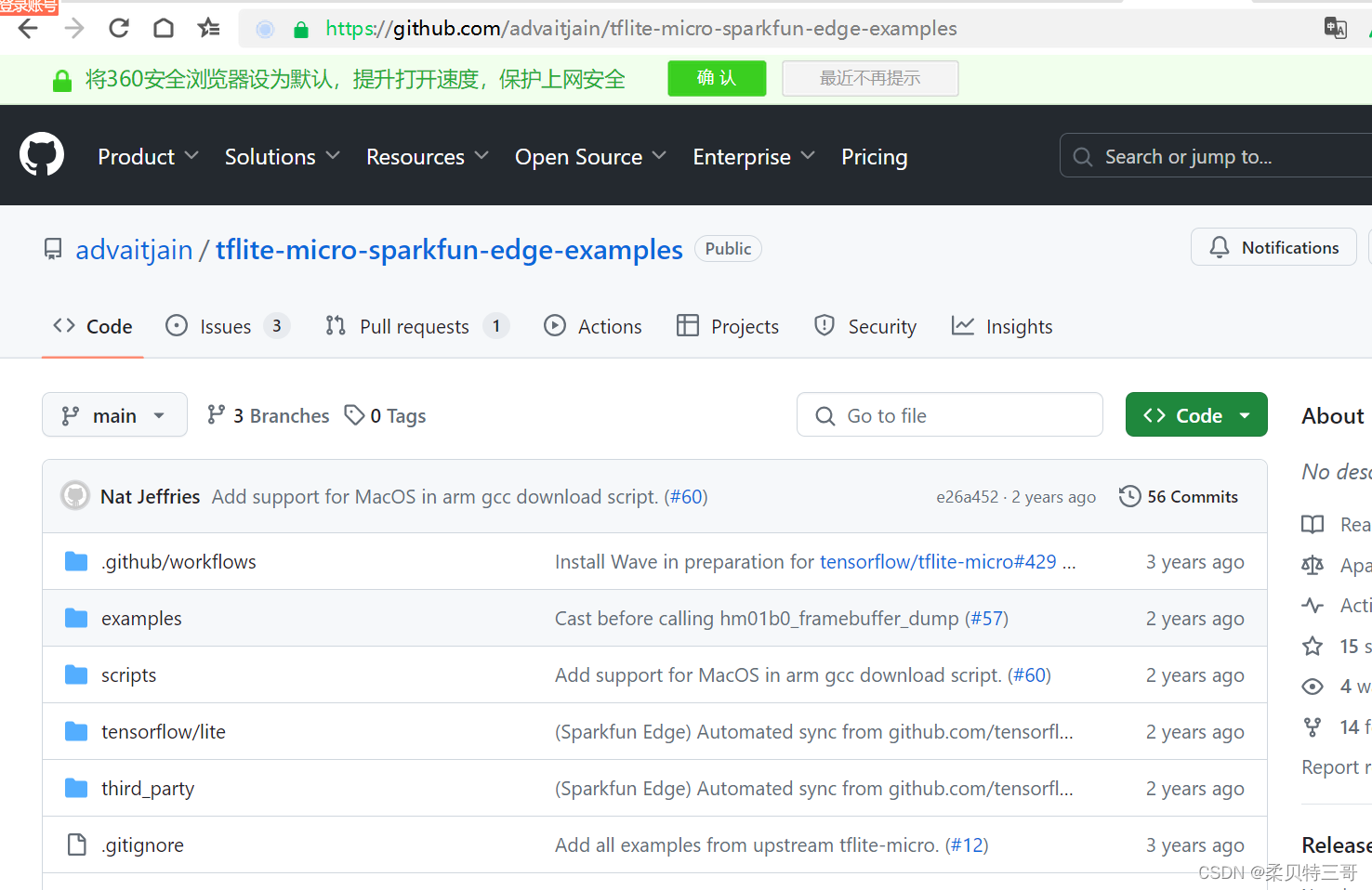Image resolution: width=1372 pixels, height=890 pixels.
Task: Click the Go to file search field
Action: pos(950,414)
